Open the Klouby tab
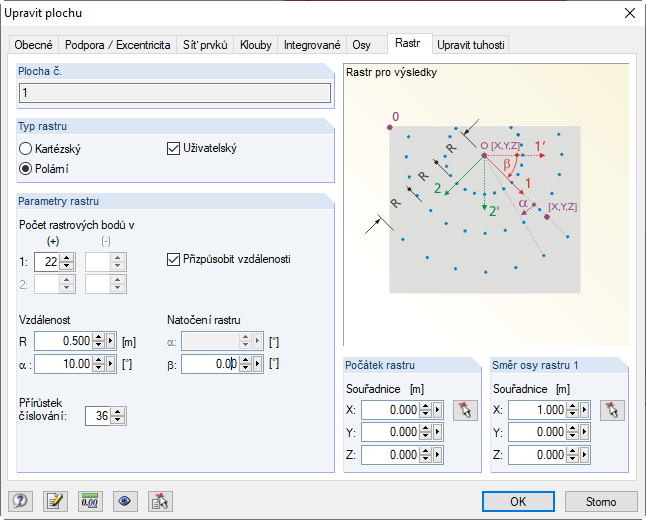The width and height of the screenshot is (646, 520). tap(256, 45)
